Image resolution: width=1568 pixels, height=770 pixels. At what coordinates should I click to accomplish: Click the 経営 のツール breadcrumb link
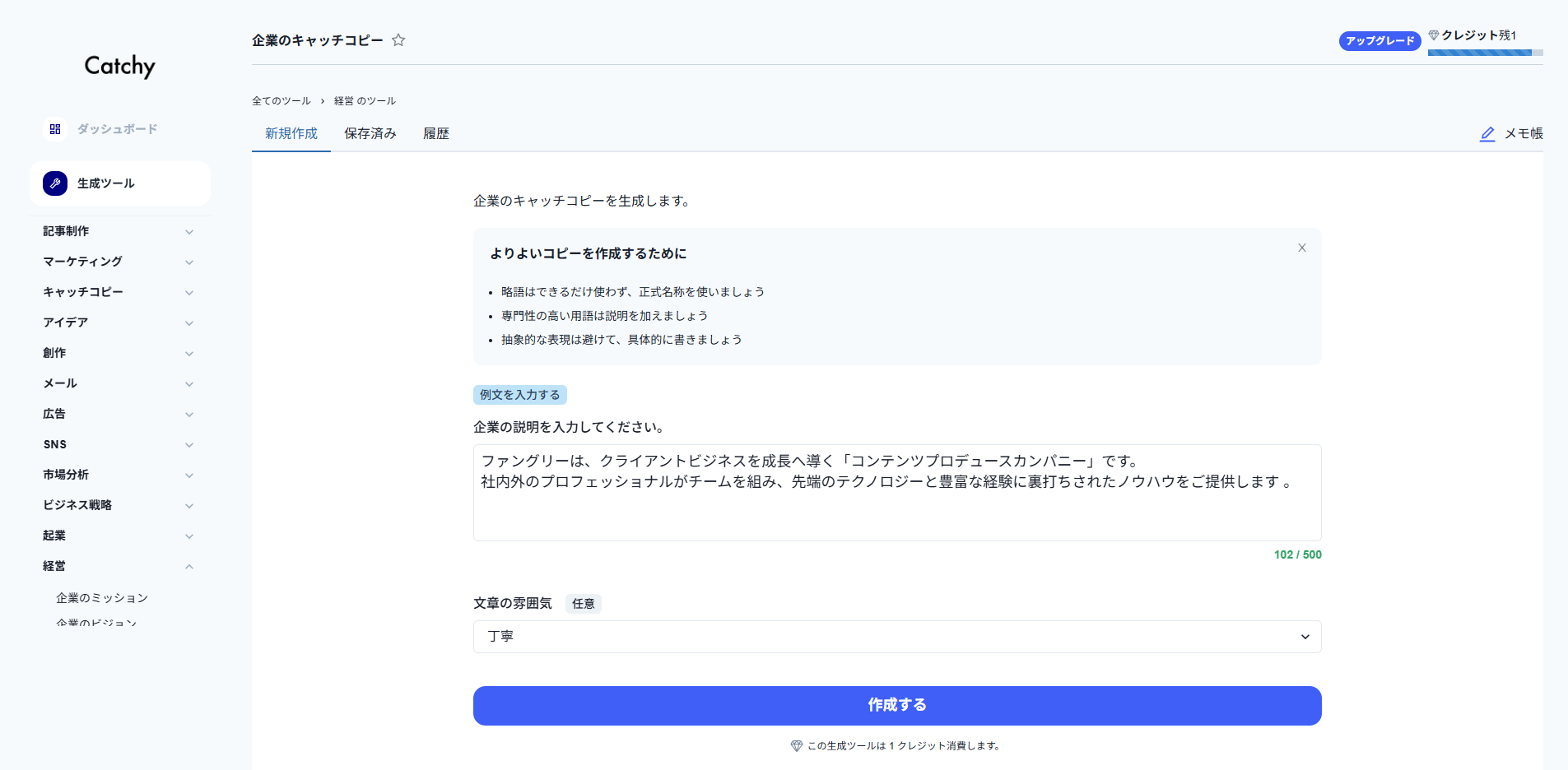(365, 101)
